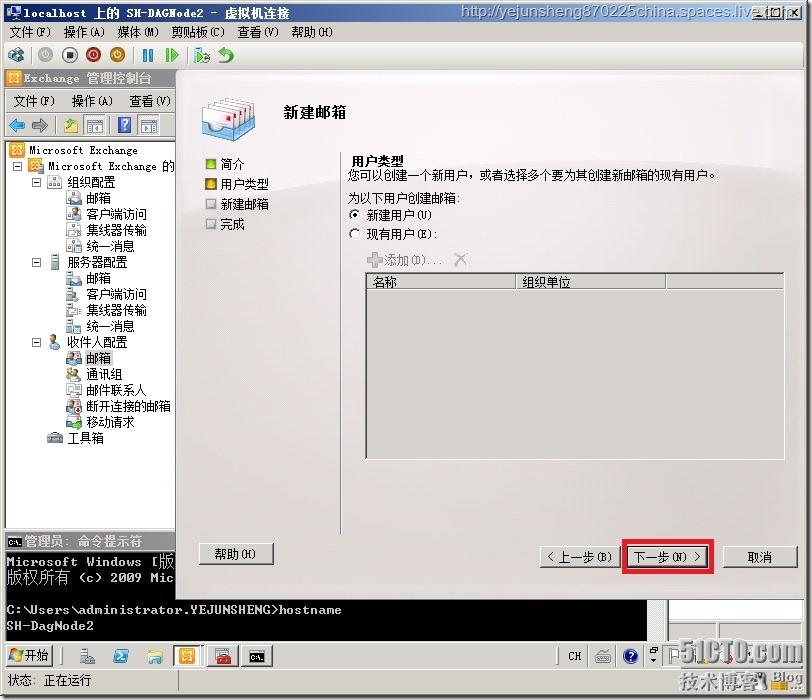This screenshot has height=700, width=812.
Task: Click the PowerShell taskbar icon
Action: tap(121, 656)
